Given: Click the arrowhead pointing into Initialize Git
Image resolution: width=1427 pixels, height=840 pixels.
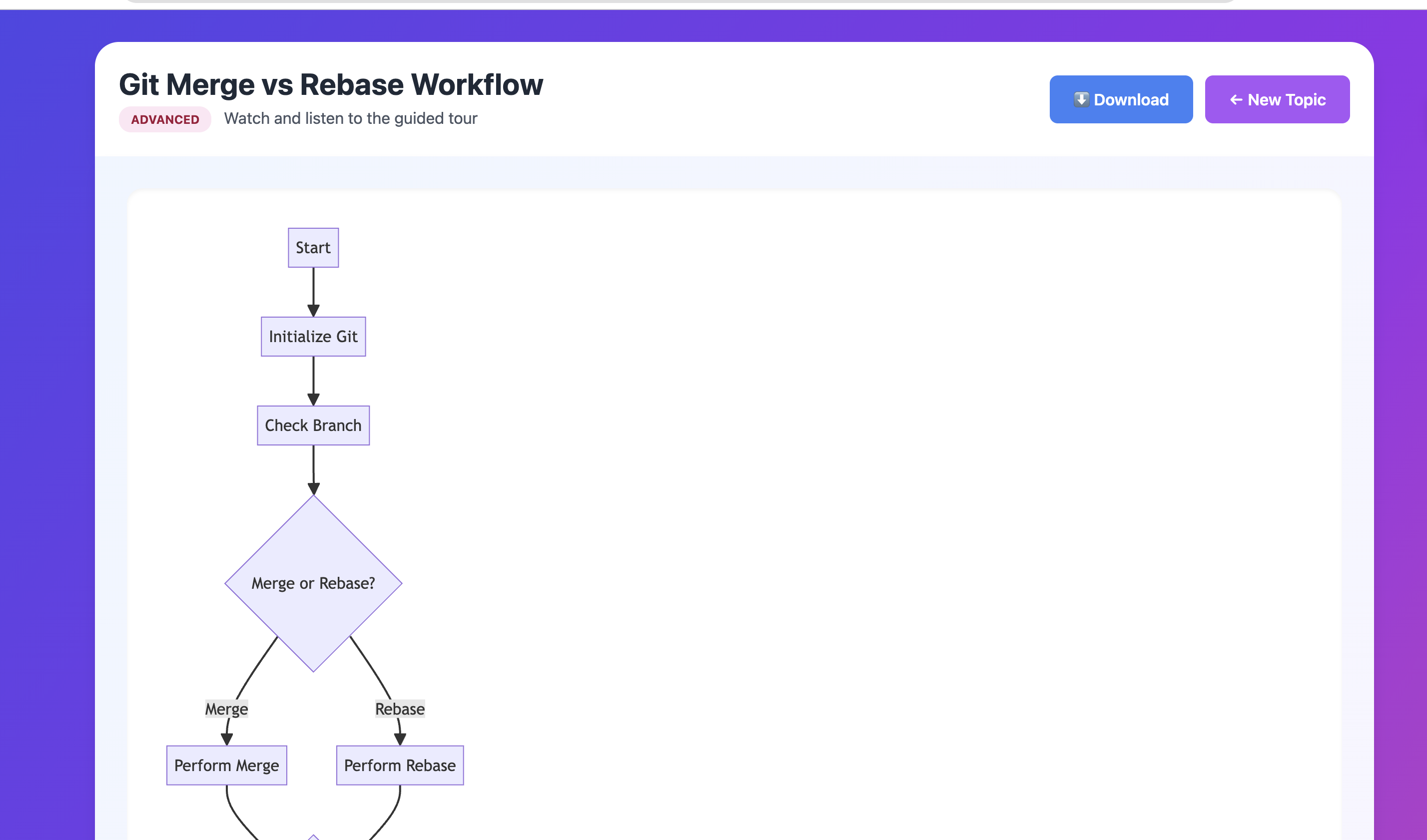Looking at the screenshot, I should (313, 310).
